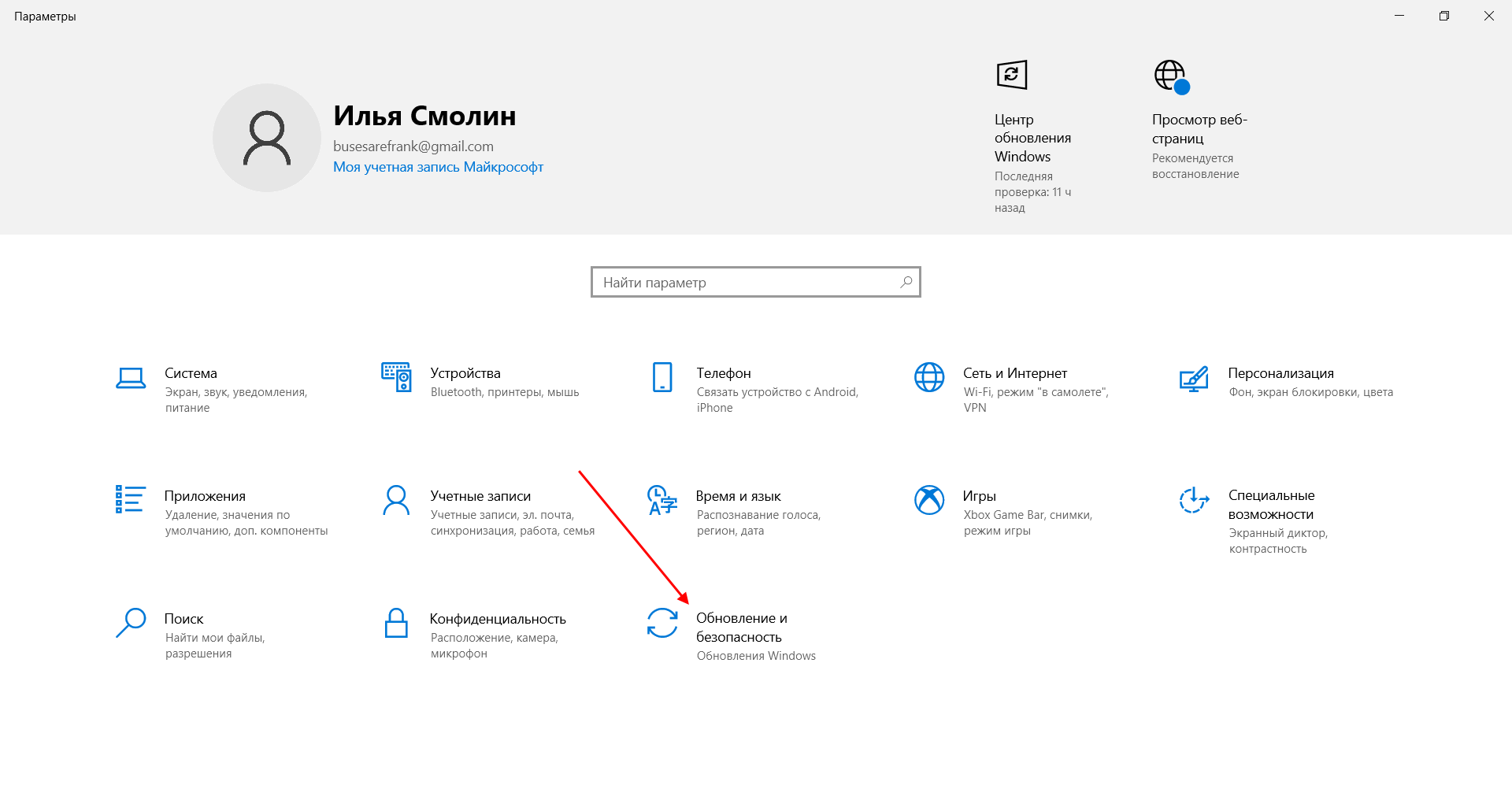This screenshot has height=811, width=1512.
Task: Open the Accounts person icon
Action: 396,500
